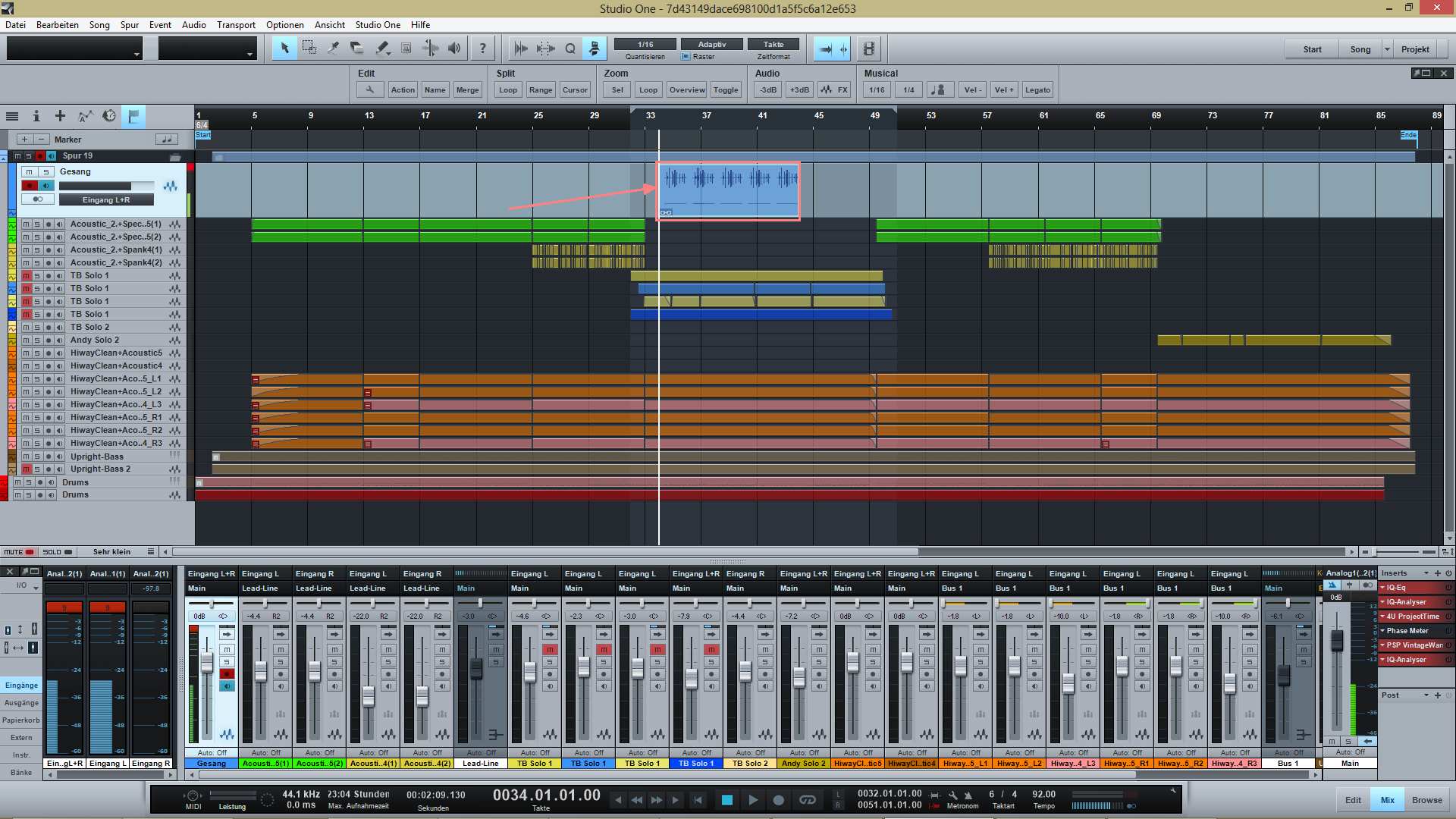Switch to the Edit tab at bottom
Image resolution: width=1456 pixels, height=819 pixels.
coord(1353,800)
